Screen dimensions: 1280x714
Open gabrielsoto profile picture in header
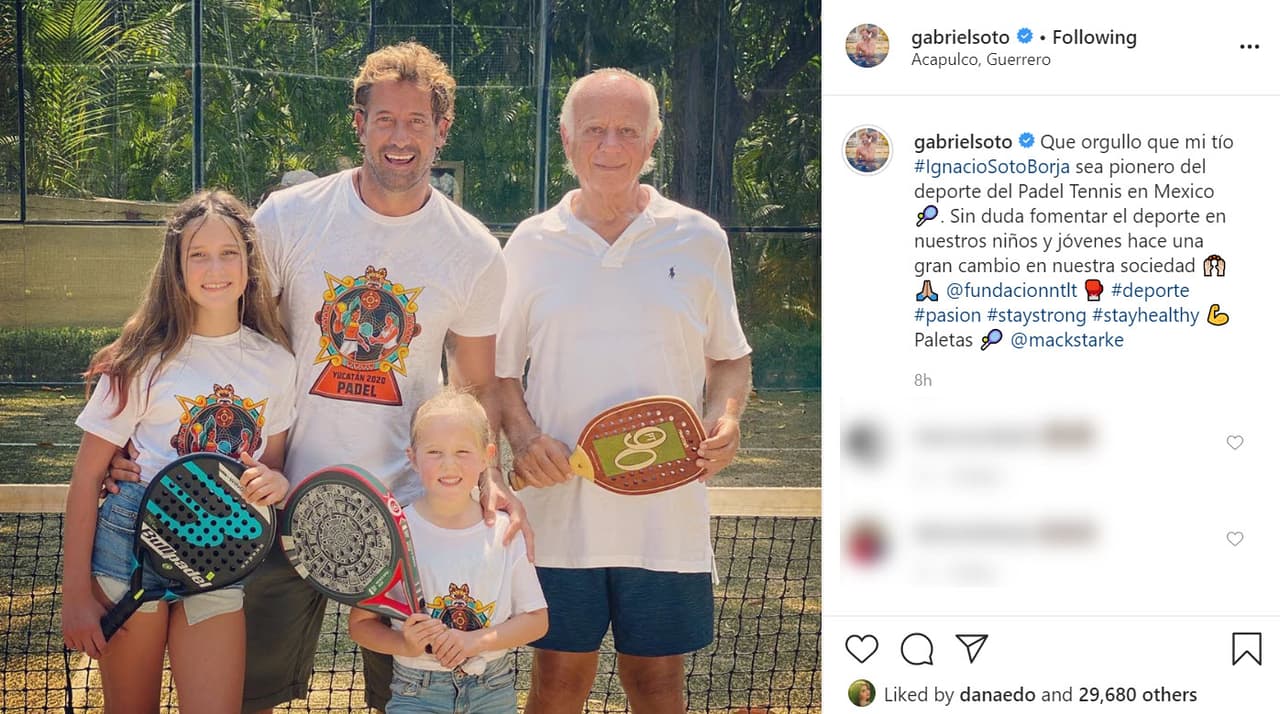click(867, 46)
